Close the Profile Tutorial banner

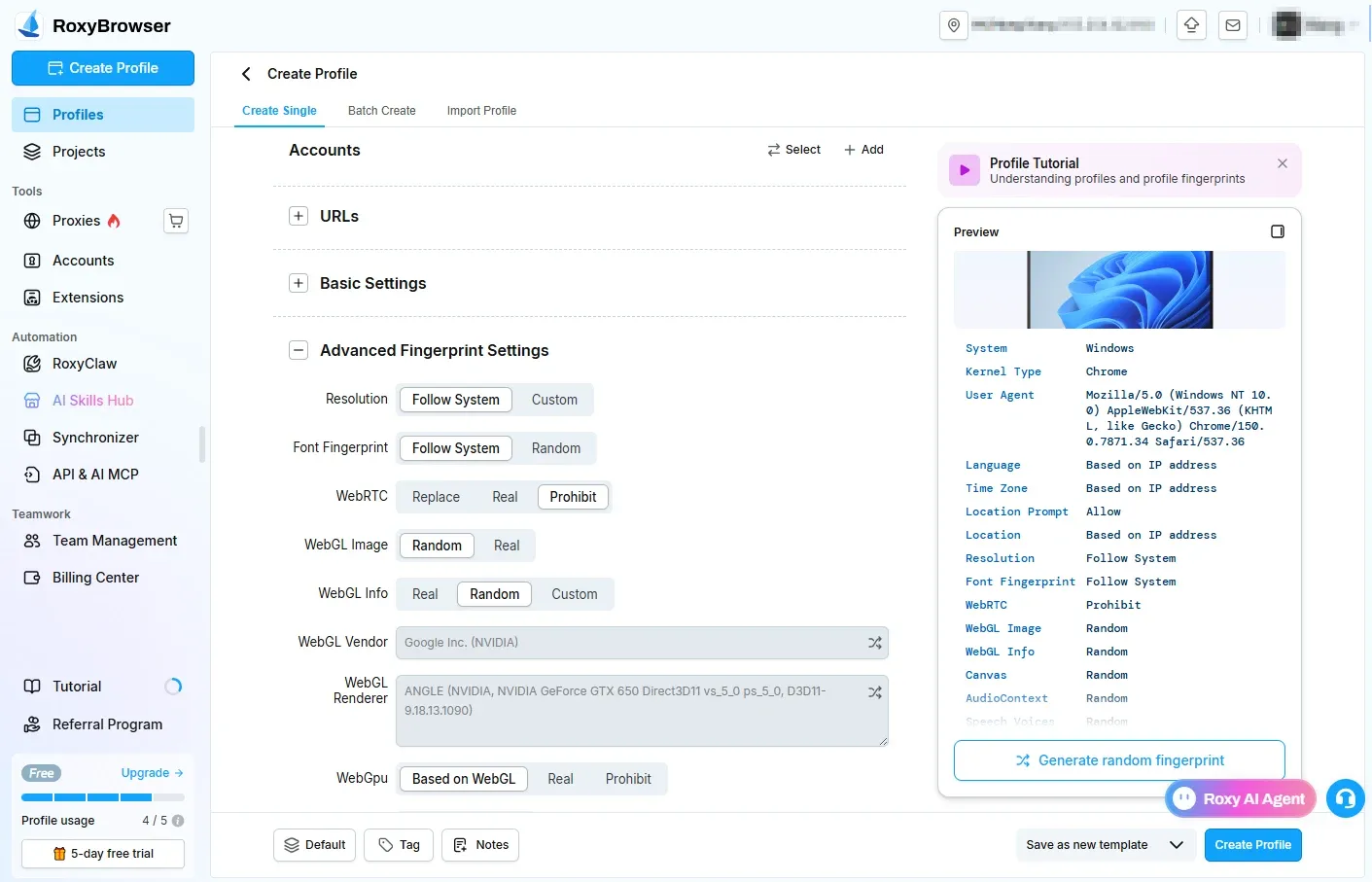1283,163
